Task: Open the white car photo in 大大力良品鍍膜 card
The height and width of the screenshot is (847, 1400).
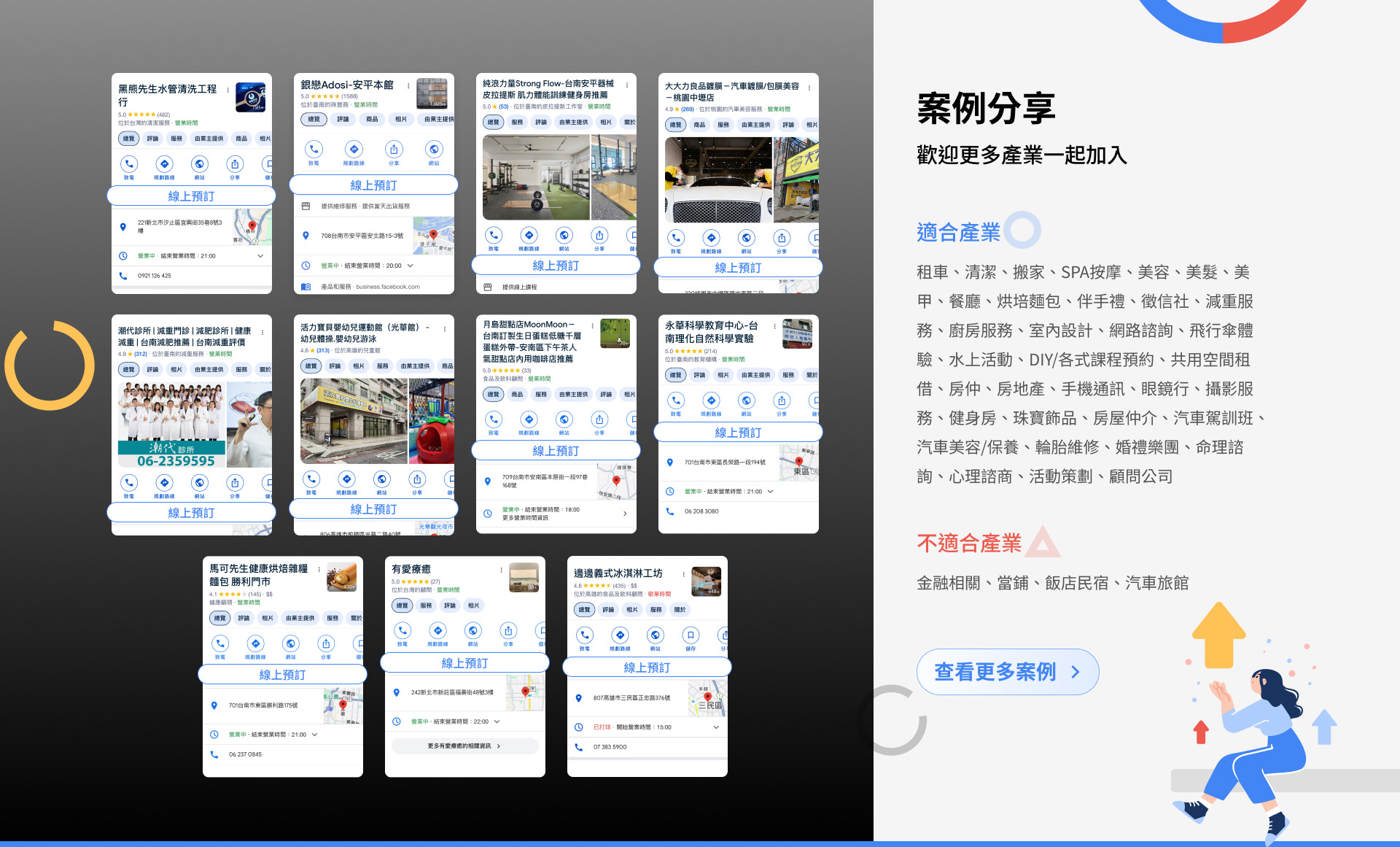Action: tap(718, 179)
